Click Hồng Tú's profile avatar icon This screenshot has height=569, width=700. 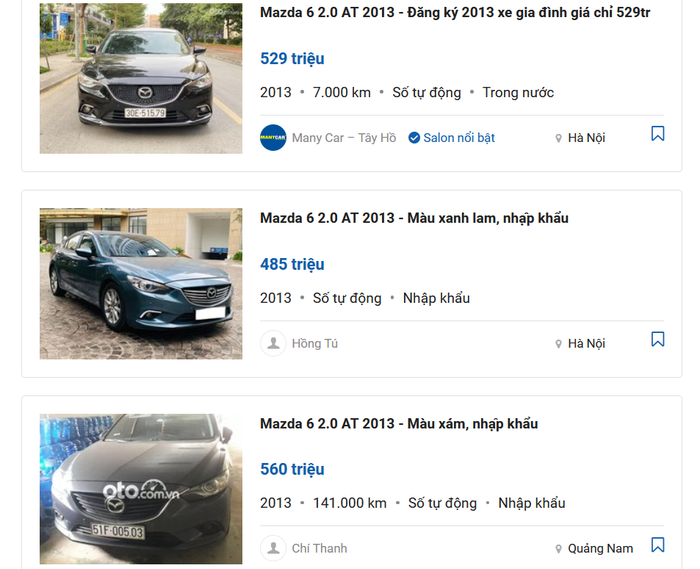point(273,343)
